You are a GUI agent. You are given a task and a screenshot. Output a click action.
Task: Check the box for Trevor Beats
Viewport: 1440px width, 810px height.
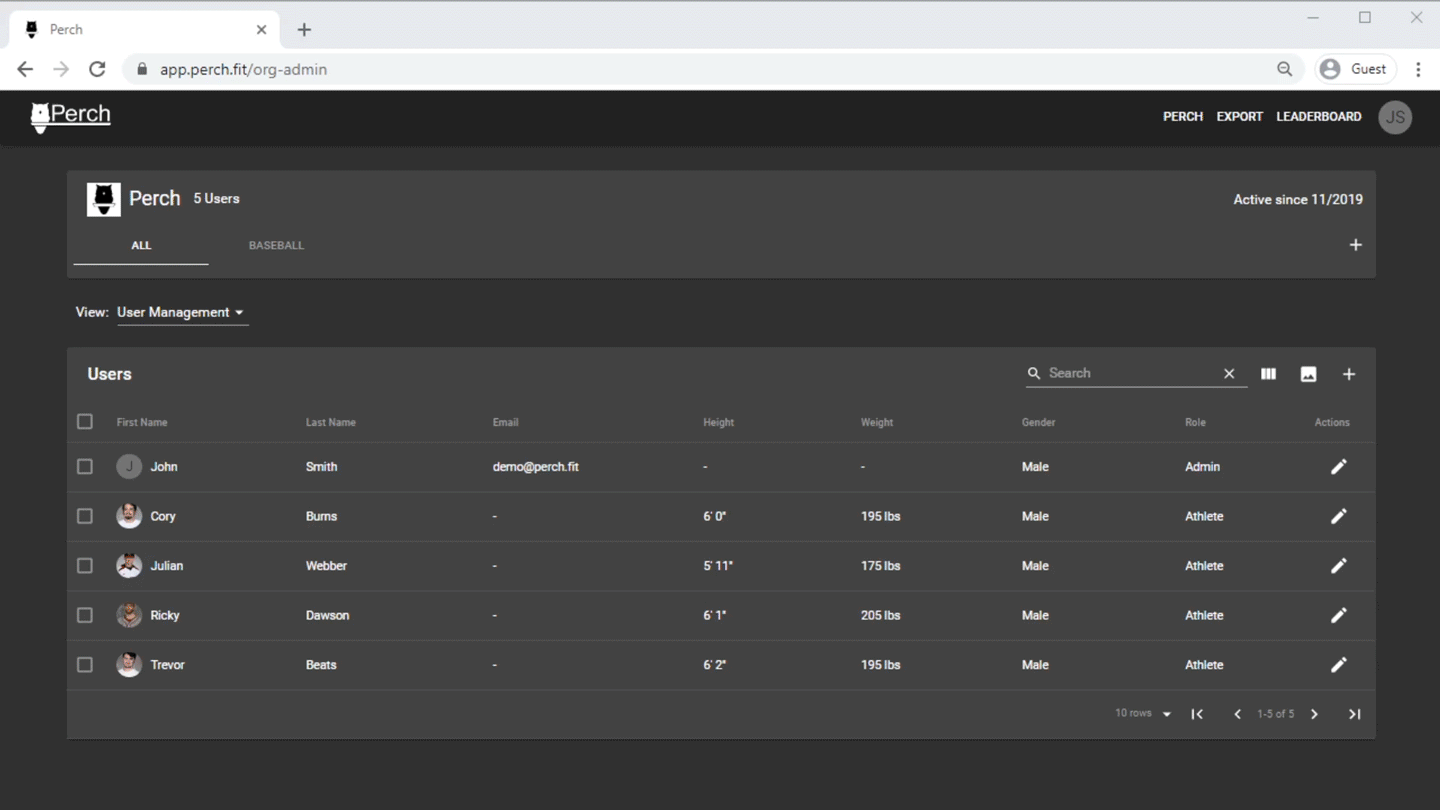point(85,665)
